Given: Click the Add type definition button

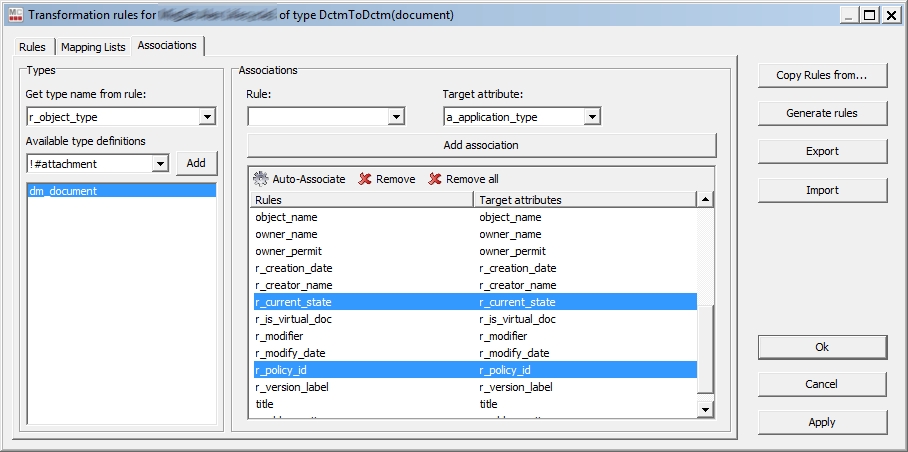Looking at the screenshot, I should click(x=196, y=163).
